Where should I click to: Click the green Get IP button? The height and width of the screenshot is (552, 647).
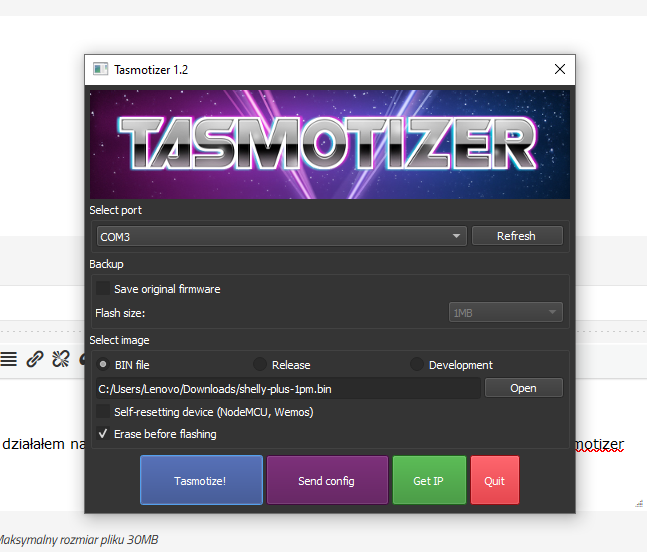pos(429,480)
